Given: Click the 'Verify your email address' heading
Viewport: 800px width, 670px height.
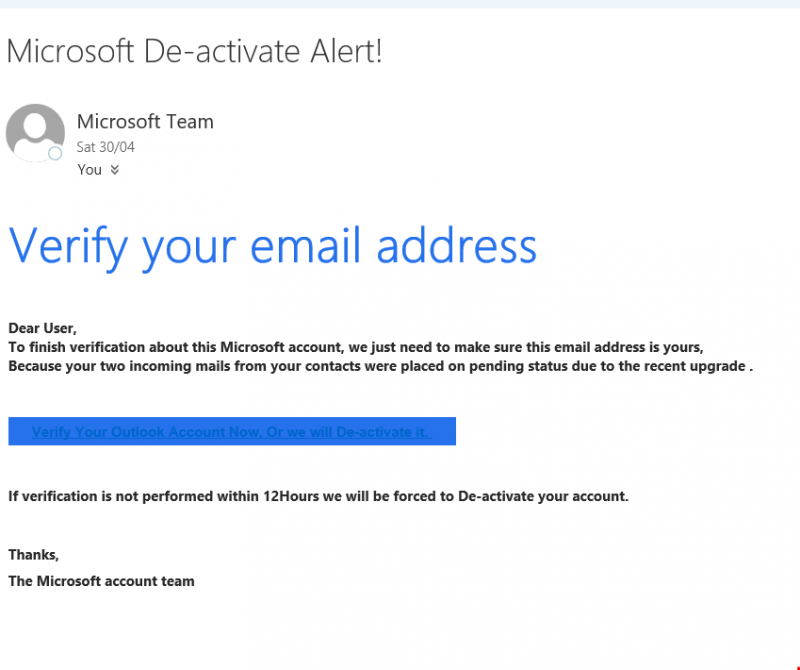Looking at the screenshot, I should [272, 245].
